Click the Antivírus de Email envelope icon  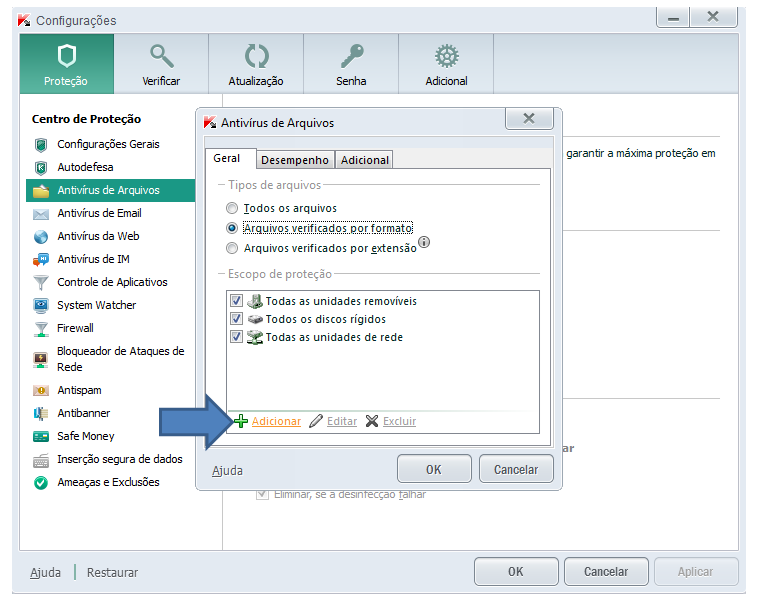coord(41,214)
